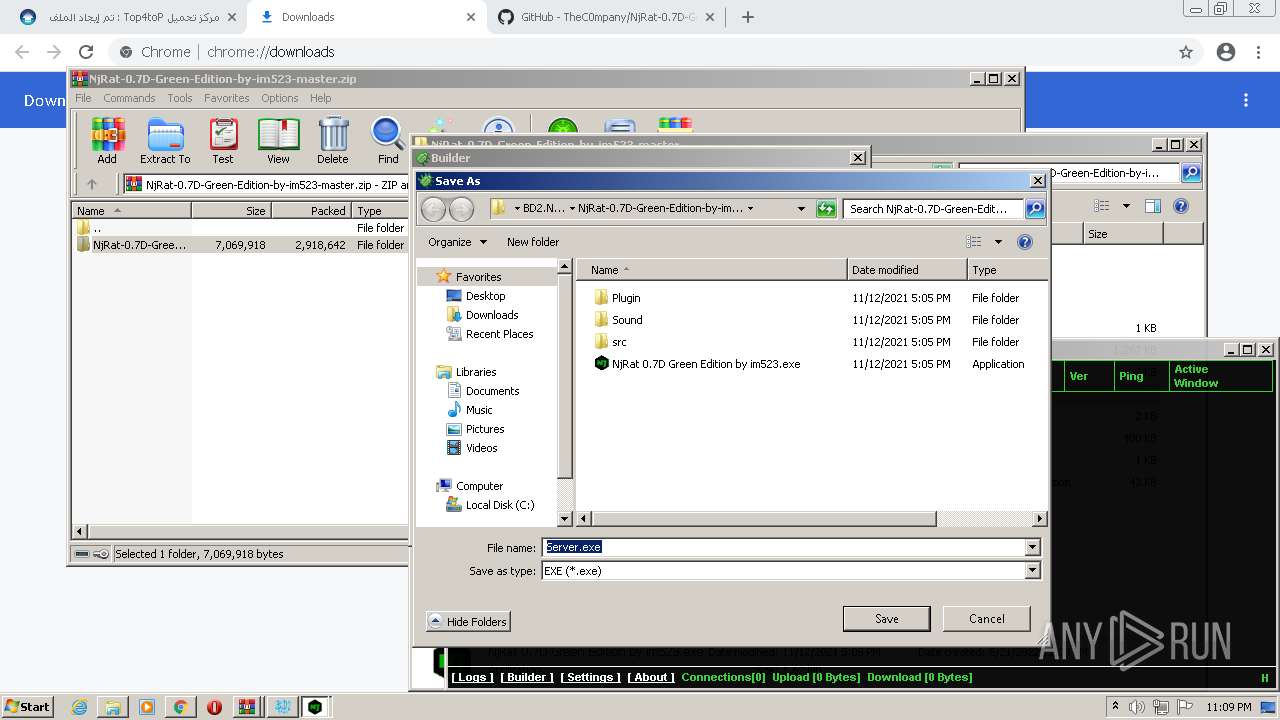The height and width of the screenshot is (720, 1280).
Task: Open a new Chrome tab
Action: point(747,17)
